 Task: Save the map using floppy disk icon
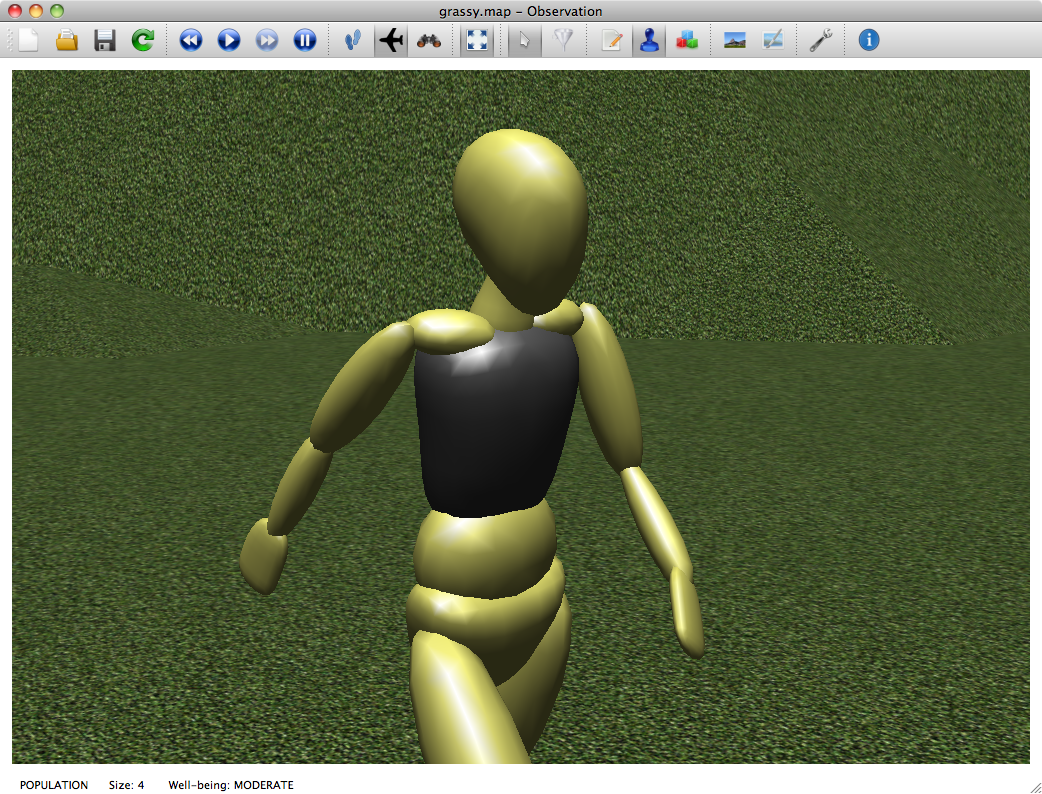coord(104,40)
